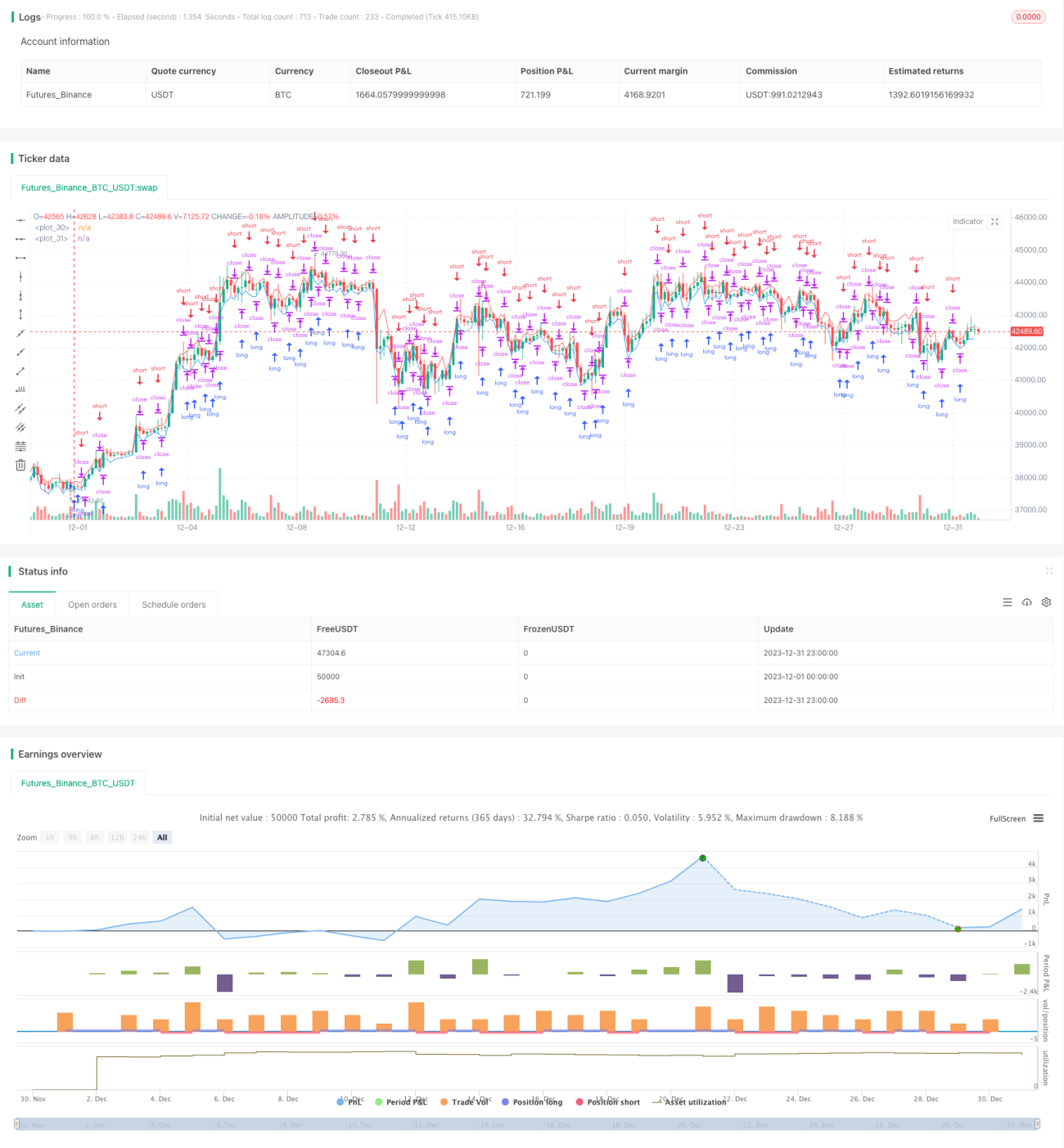The image size is (1064, 1148).
Task: Select the parallel channel lines tool
Action: pyautogui.click(x=20, y=408)
